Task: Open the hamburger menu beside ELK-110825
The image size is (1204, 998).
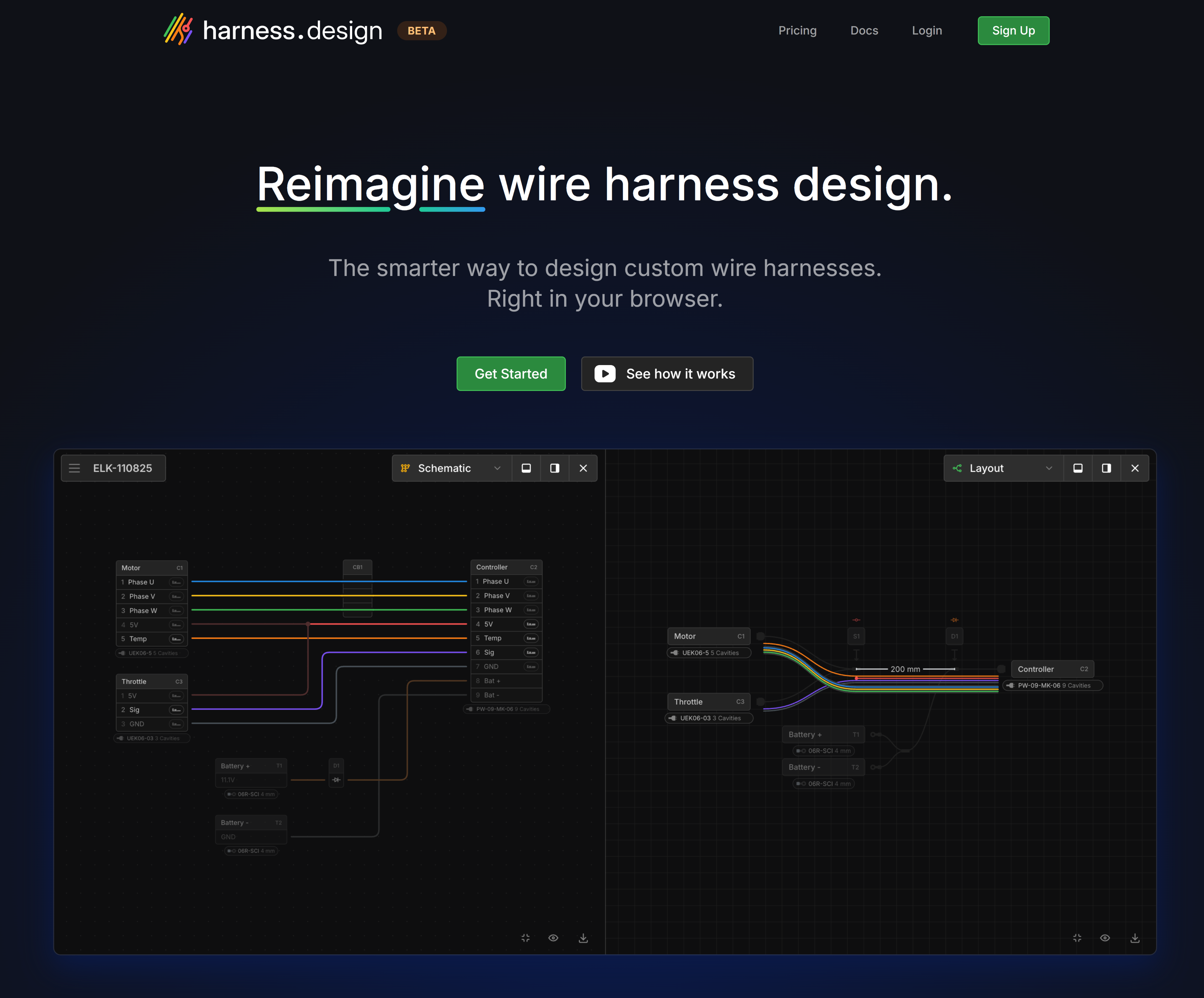Action: click(75, 468)
